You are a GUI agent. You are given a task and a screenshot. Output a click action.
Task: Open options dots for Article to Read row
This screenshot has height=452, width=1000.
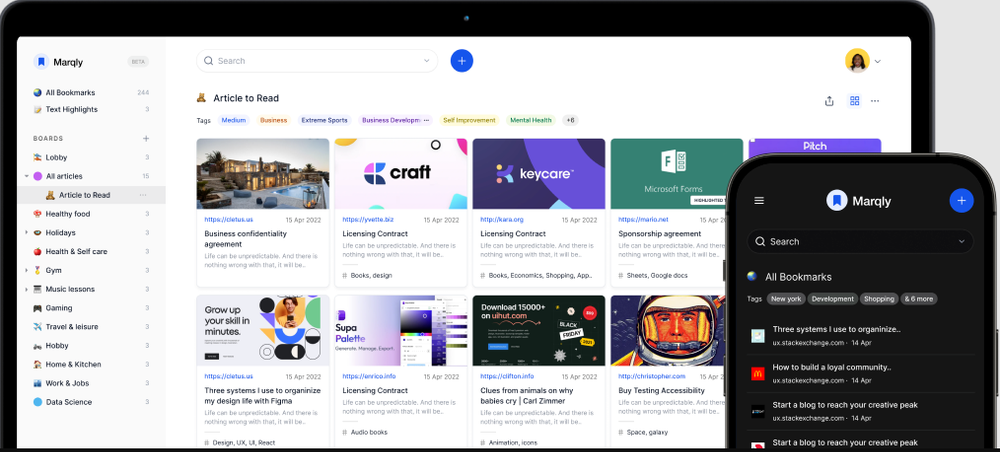click(143, 195)
